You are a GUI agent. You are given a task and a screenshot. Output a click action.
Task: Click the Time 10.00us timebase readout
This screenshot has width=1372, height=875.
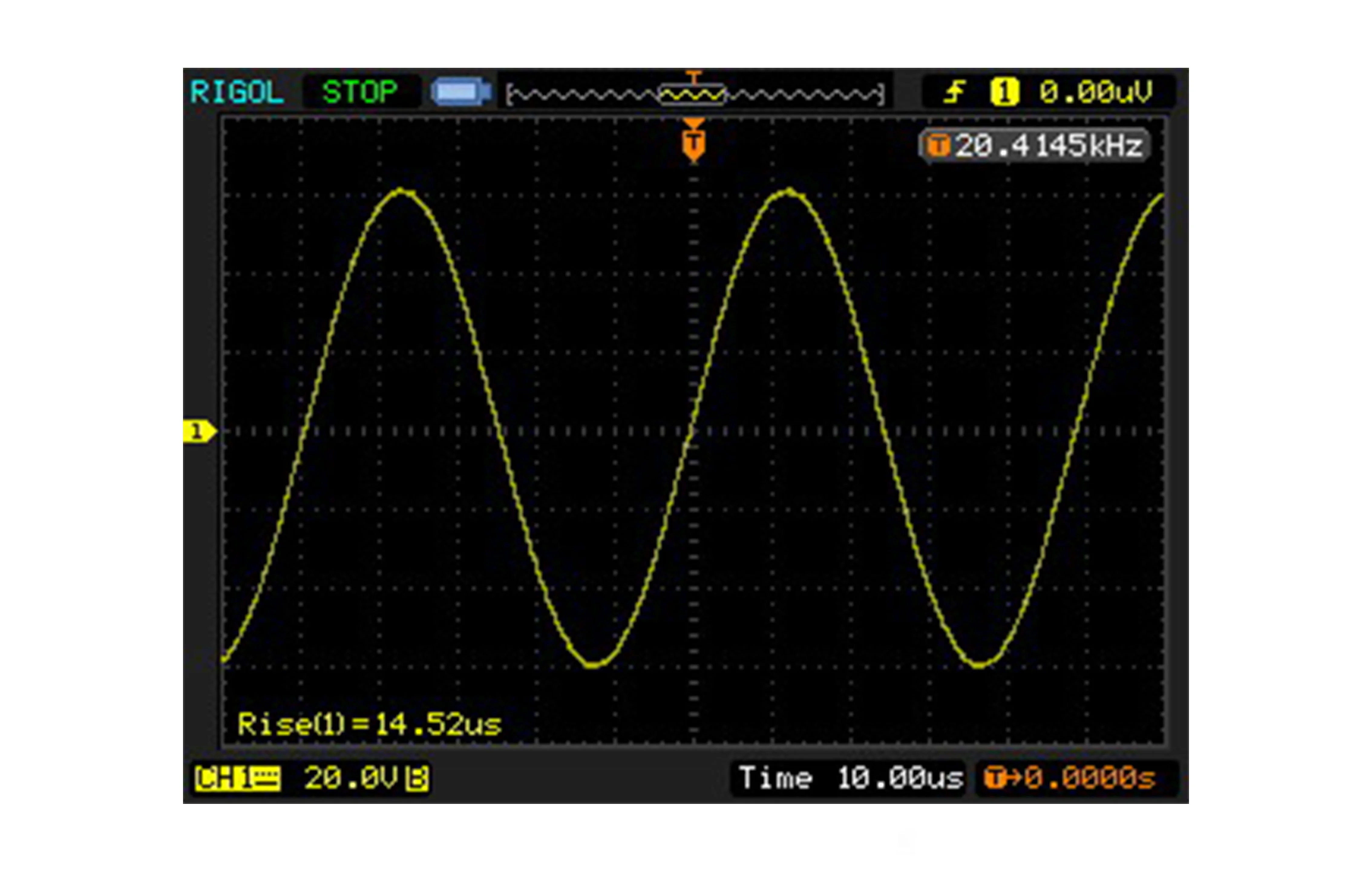coord(850,778)
